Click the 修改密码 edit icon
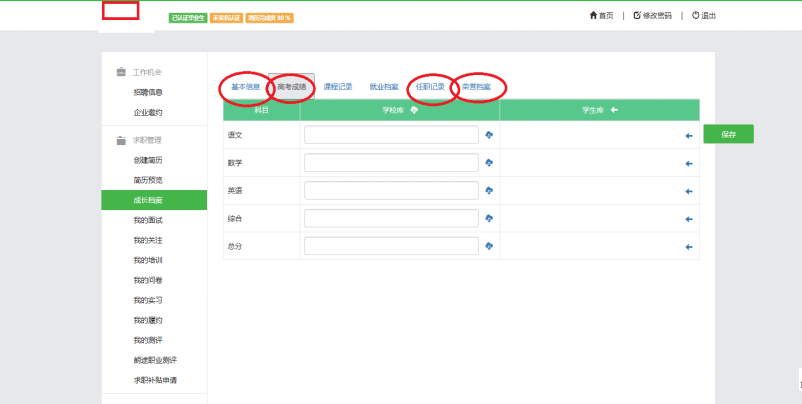The height and width of the screenshot is (404, 802). click(637, 16)
